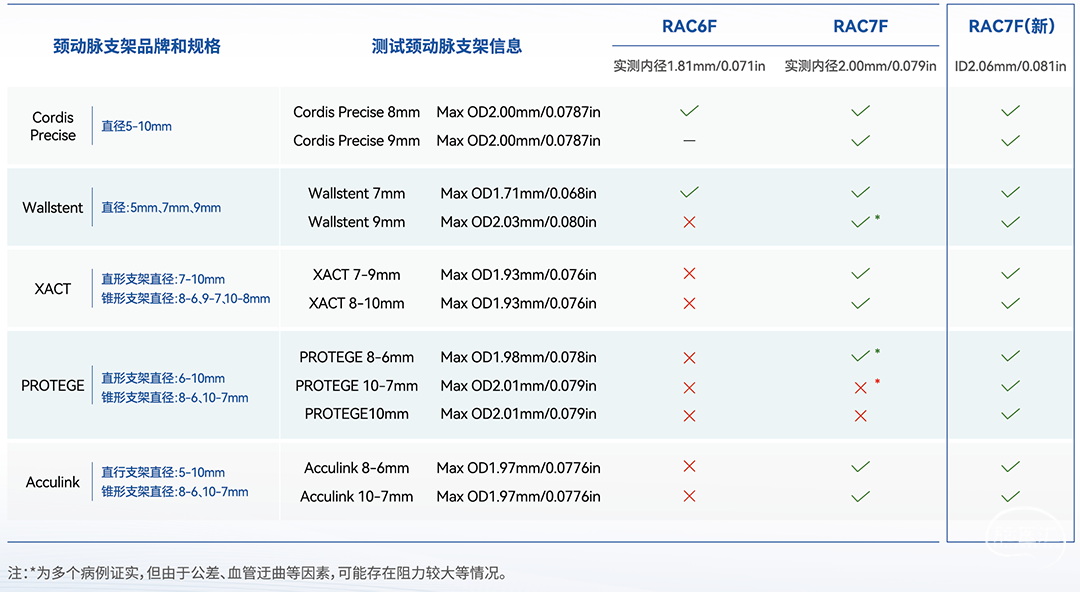Click the 实测内径1.81mm/0.071in subheader
Viewport: 1080px width, 592px height.
pyautogui.click(x=689, y=66)
